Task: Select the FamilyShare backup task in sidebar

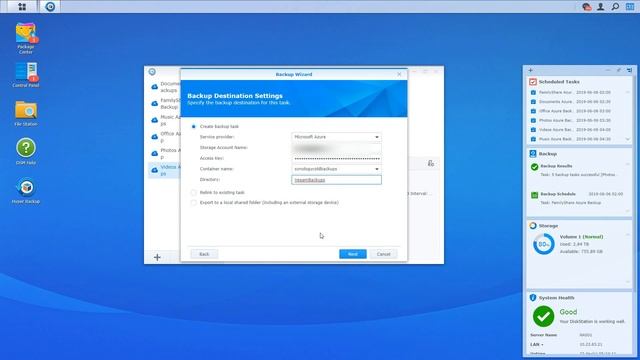Action: click(165, 104)
